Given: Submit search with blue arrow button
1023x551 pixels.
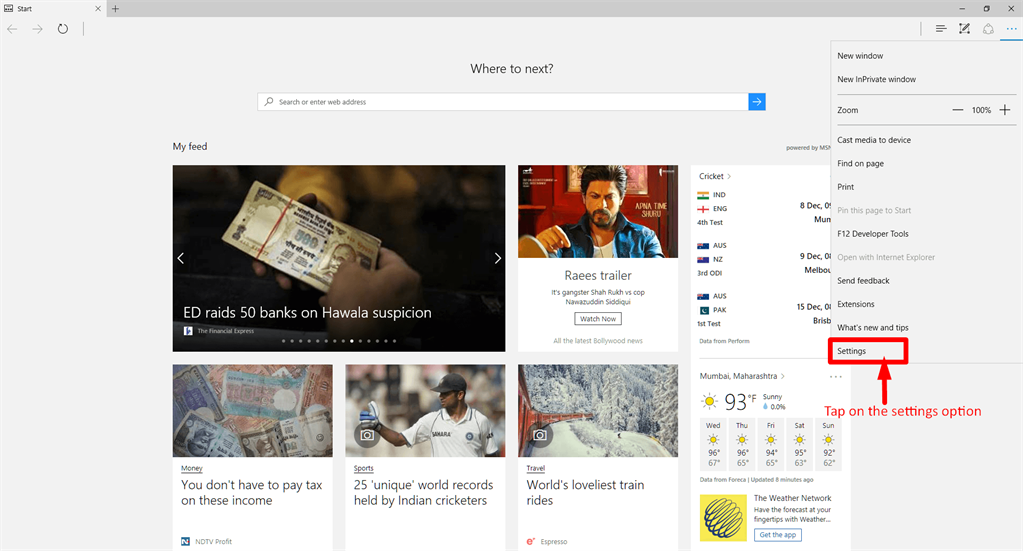Looking at the screenshot, I should tap(757, 102).
